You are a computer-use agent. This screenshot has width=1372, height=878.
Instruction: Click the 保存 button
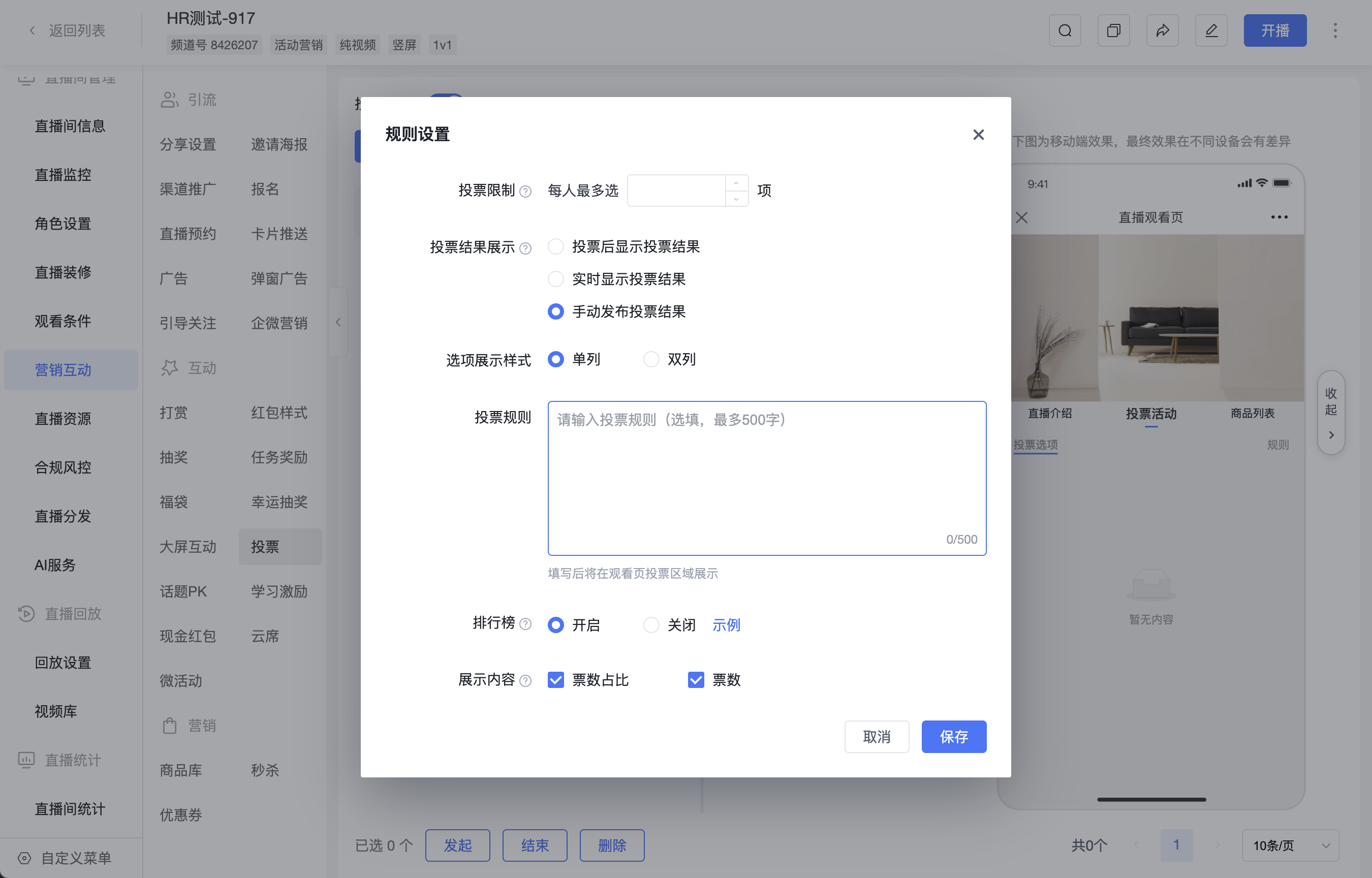954,737
